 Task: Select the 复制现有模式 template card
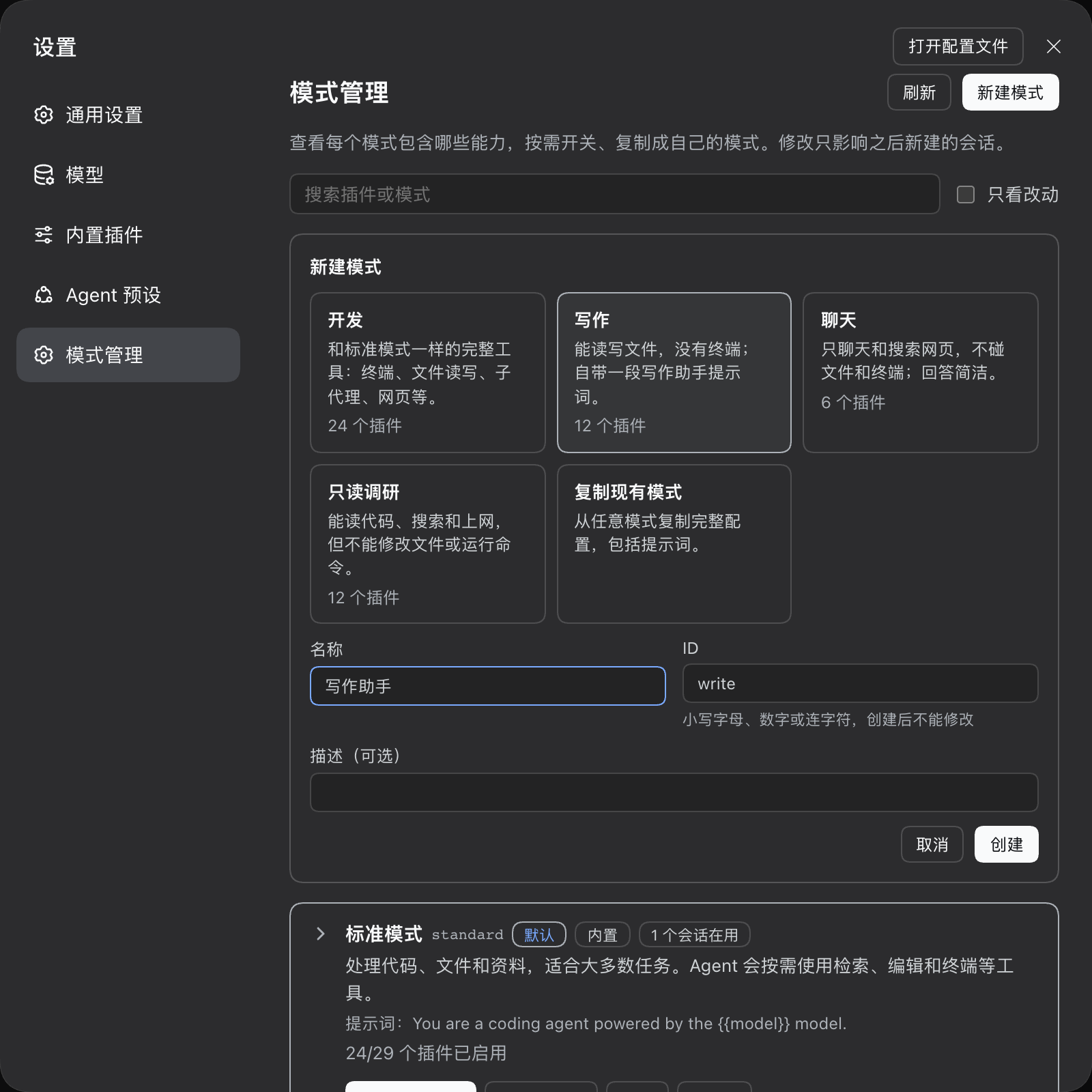click(674, 544)
